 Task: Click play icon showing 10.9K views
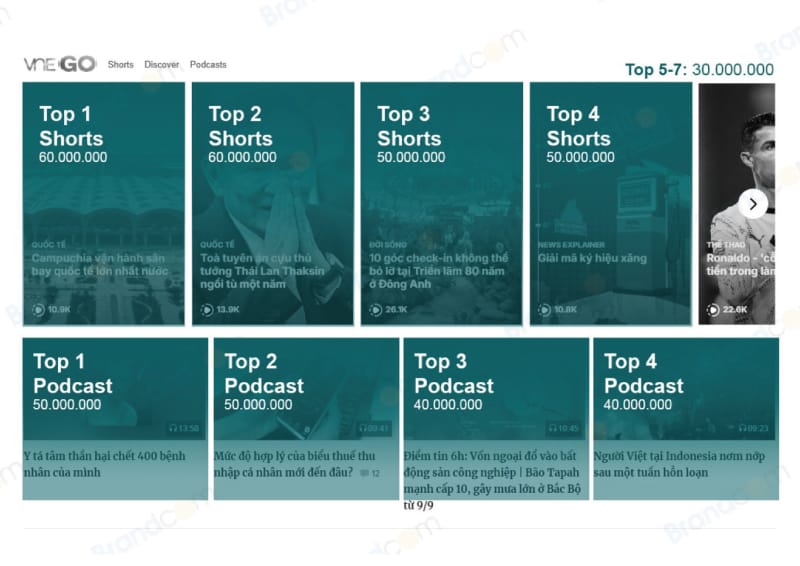click(39, 310)
